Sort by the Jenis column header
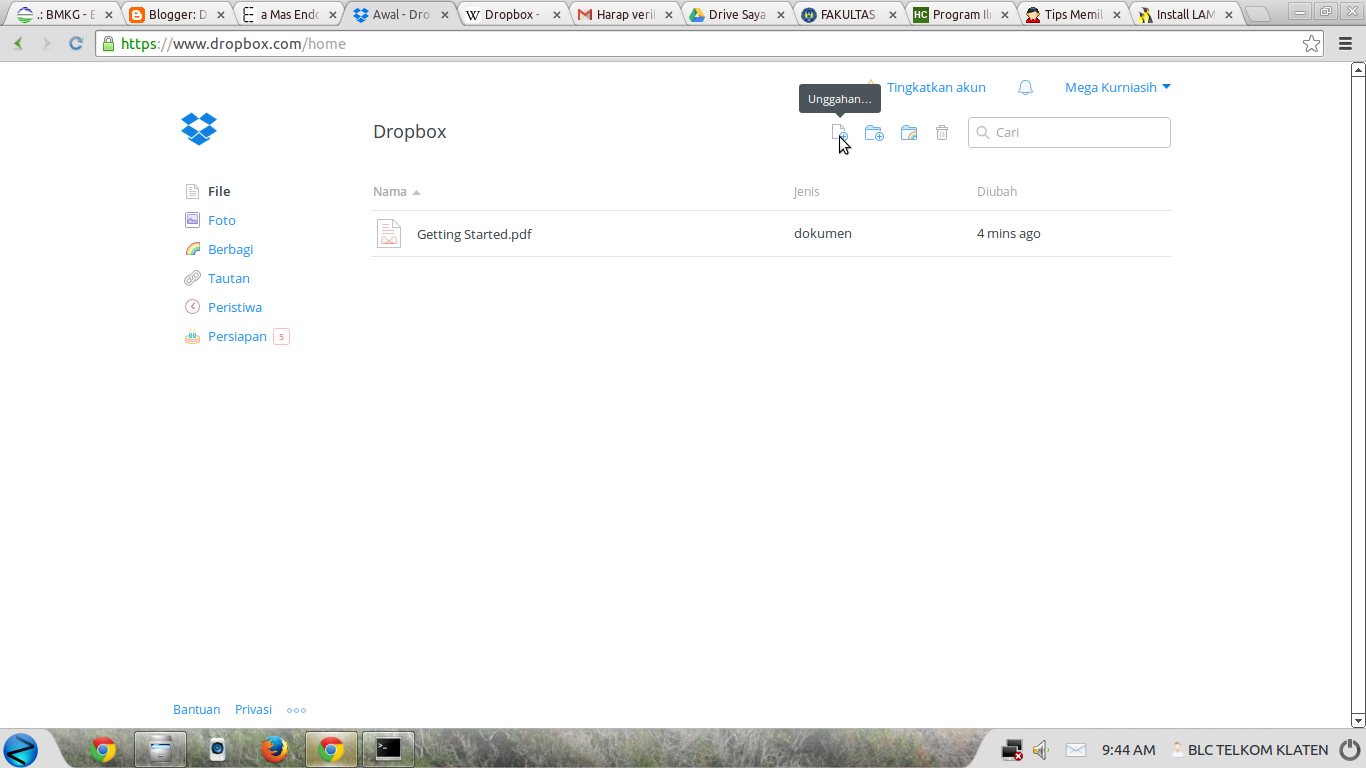The image size is (1366, 768). pos(807,191)
